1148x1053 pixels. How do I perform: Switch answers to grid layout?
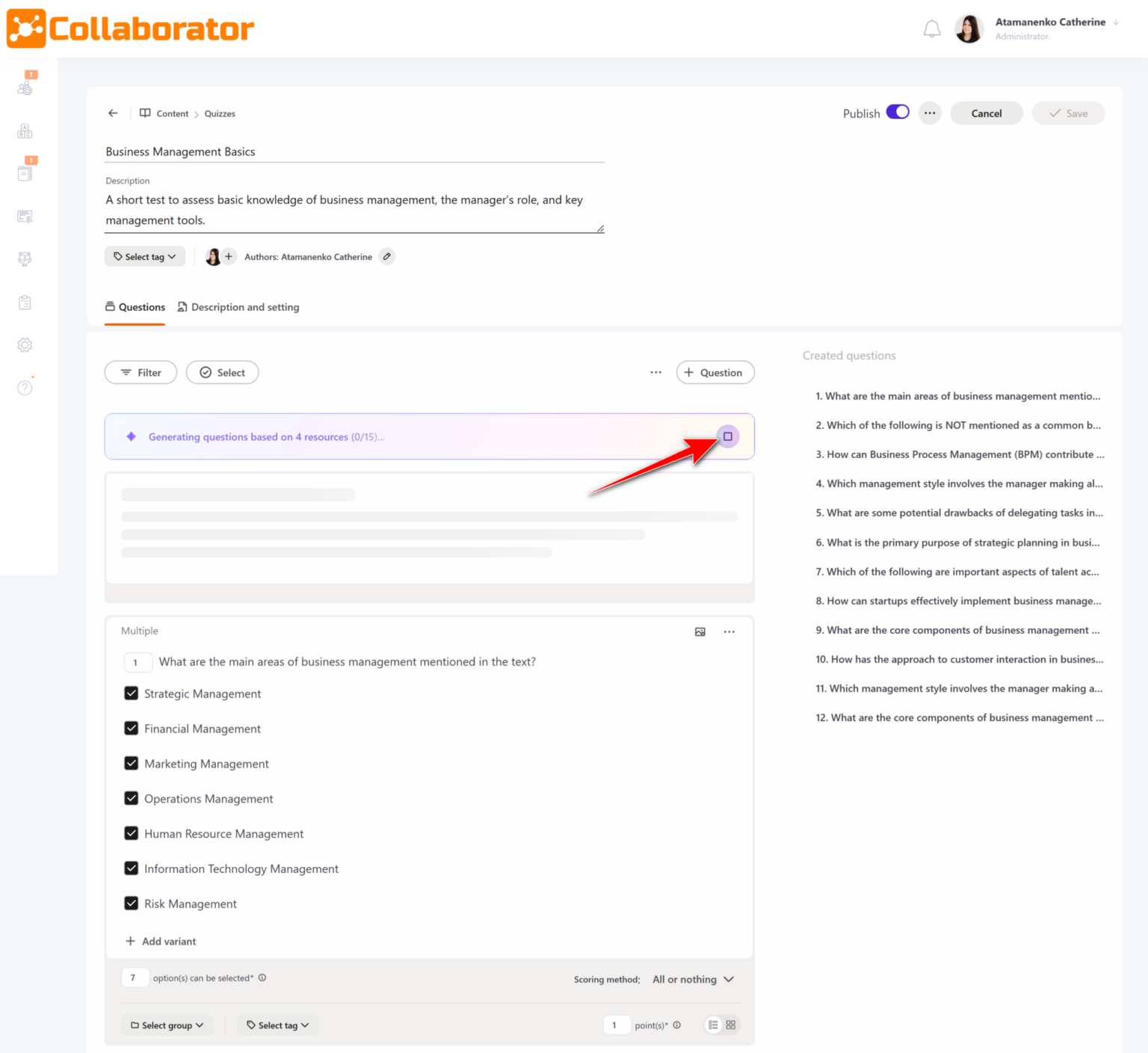coord(731,1025)
